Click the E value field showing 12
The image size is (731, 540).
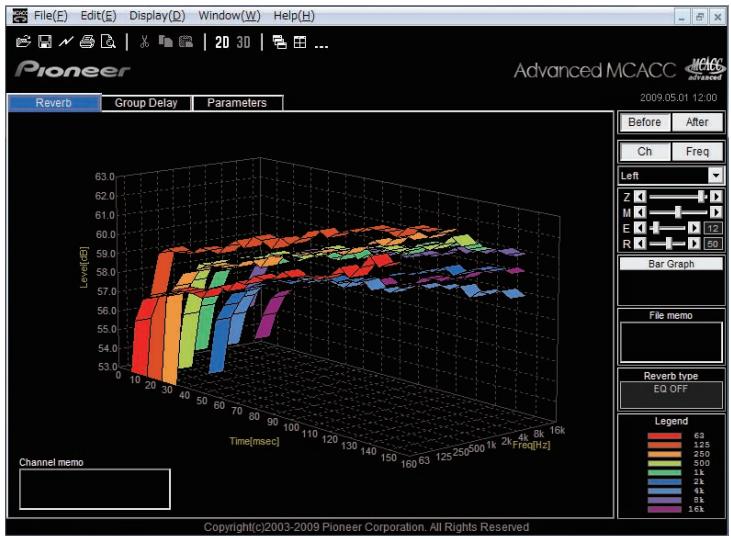pos(712,228)
